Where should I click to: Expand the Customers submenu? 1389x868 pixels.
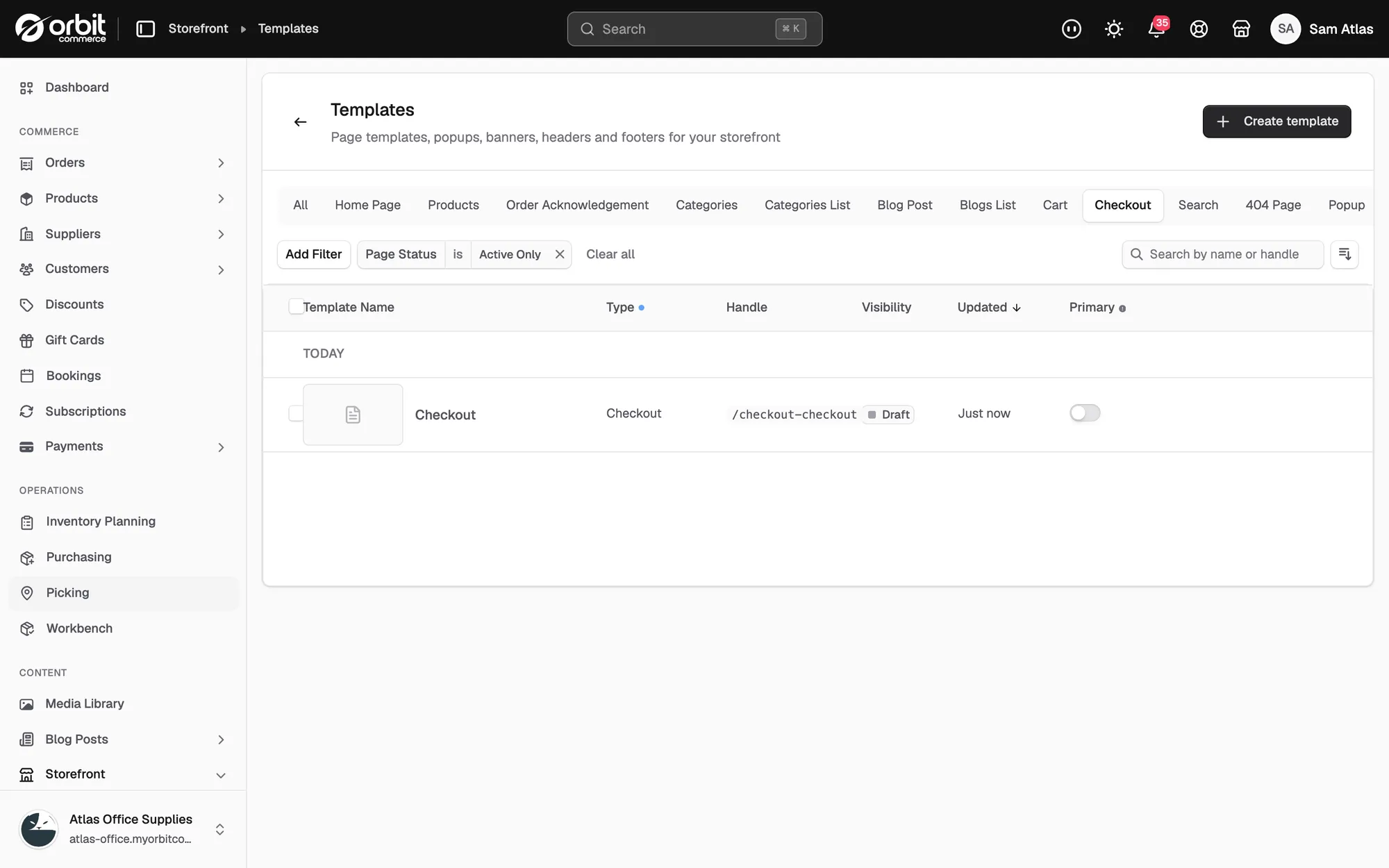[x=221, y=270]
